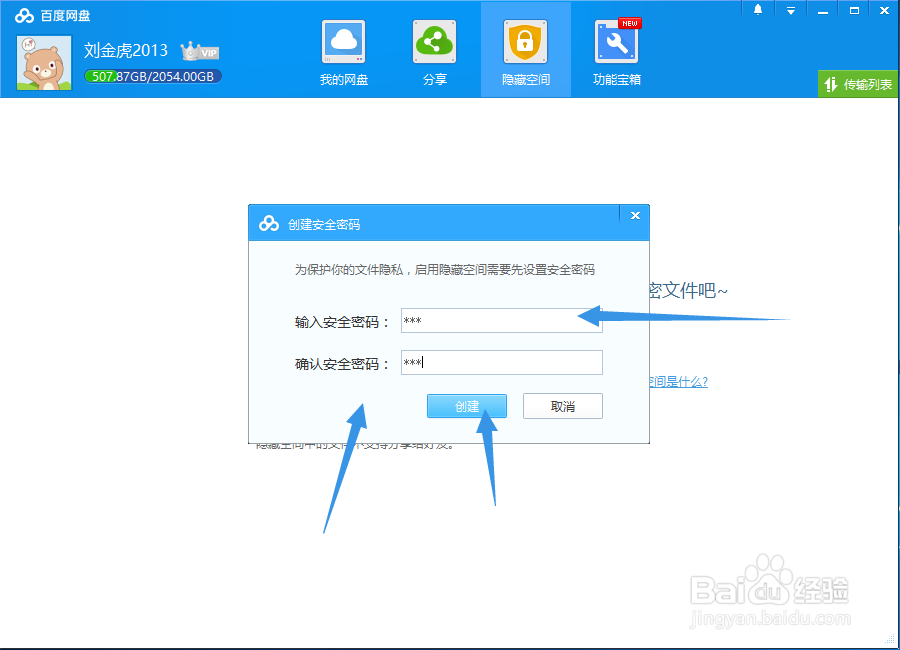Open 功能宝箱 toolbox tab
900x650 pixels.
[x=617, y=53]
